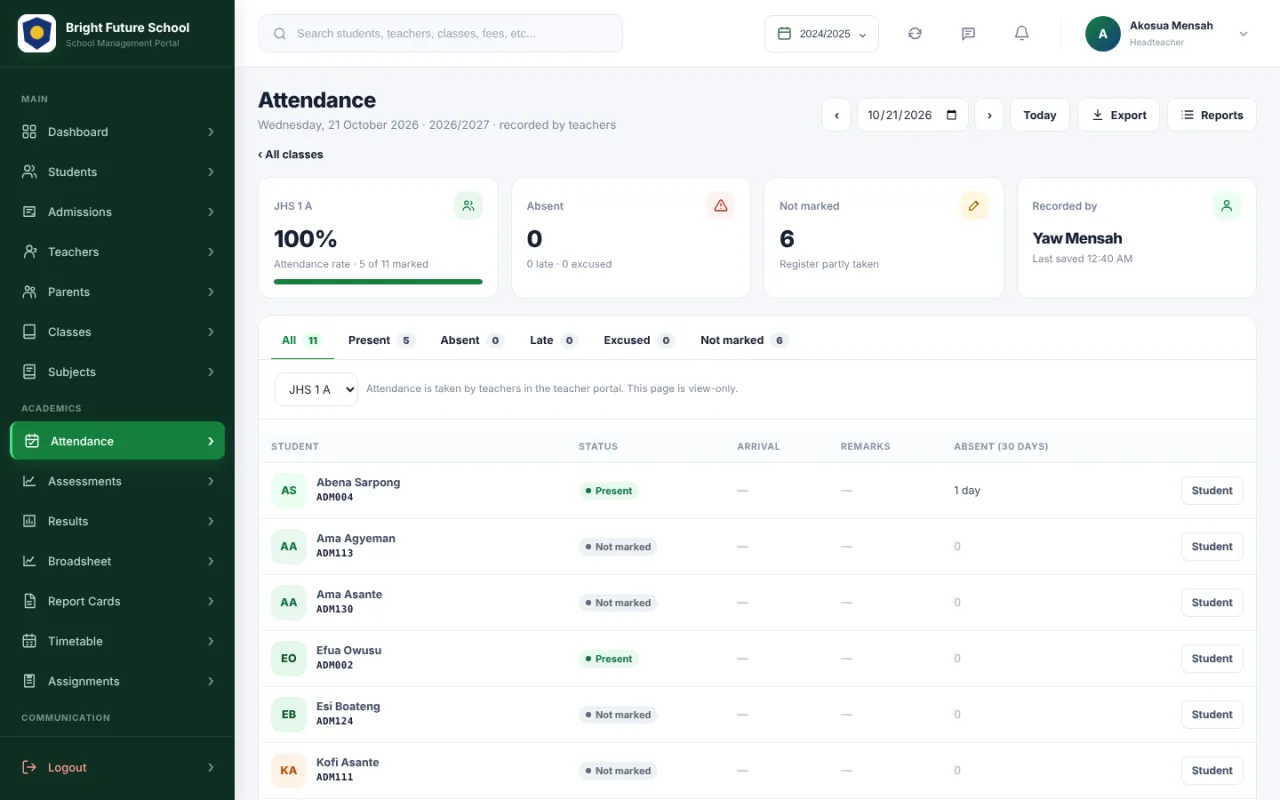
Task: Click the pencil icon on Not marked card
Action: [x=973, y=206]
